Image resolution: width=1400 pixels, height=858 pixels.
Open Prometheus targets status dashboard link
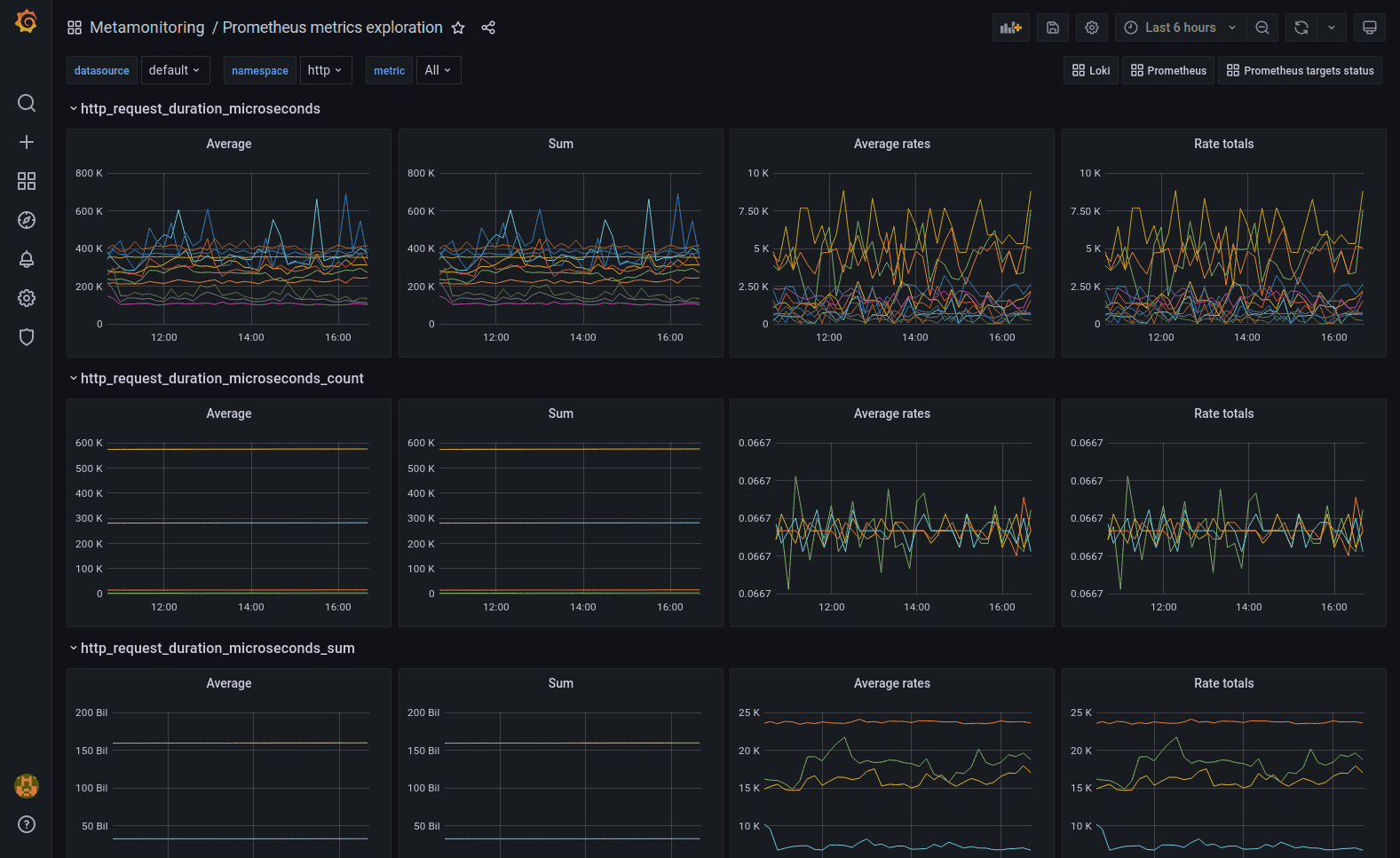1300,70
